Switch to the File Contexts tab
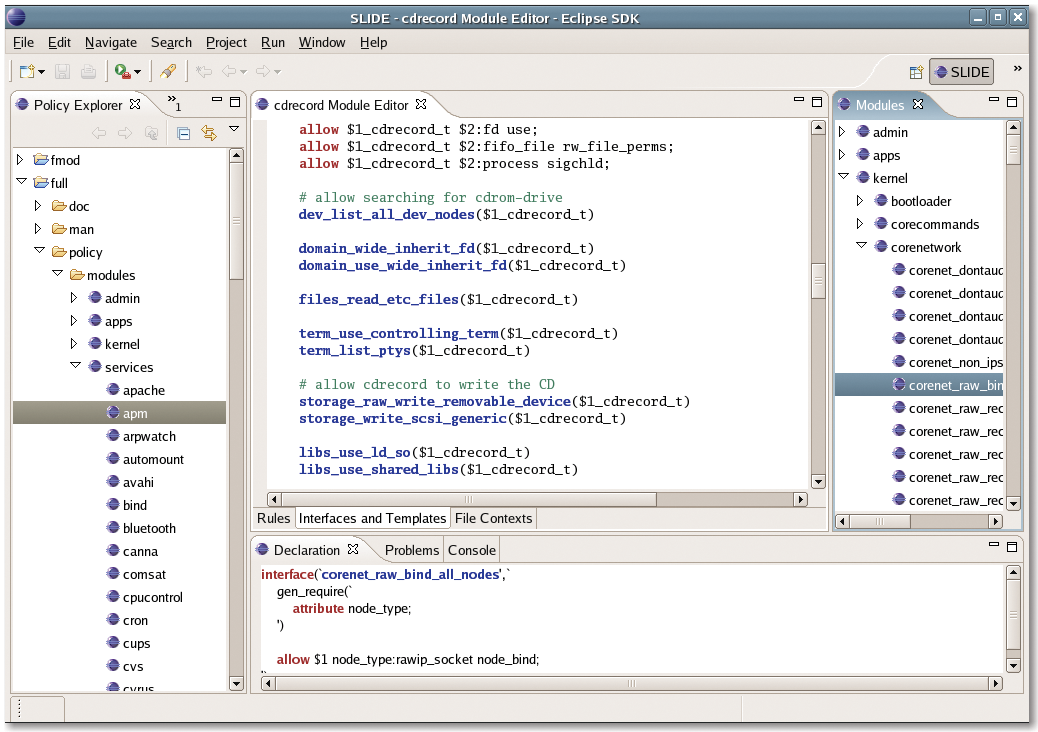 (494, 518)
